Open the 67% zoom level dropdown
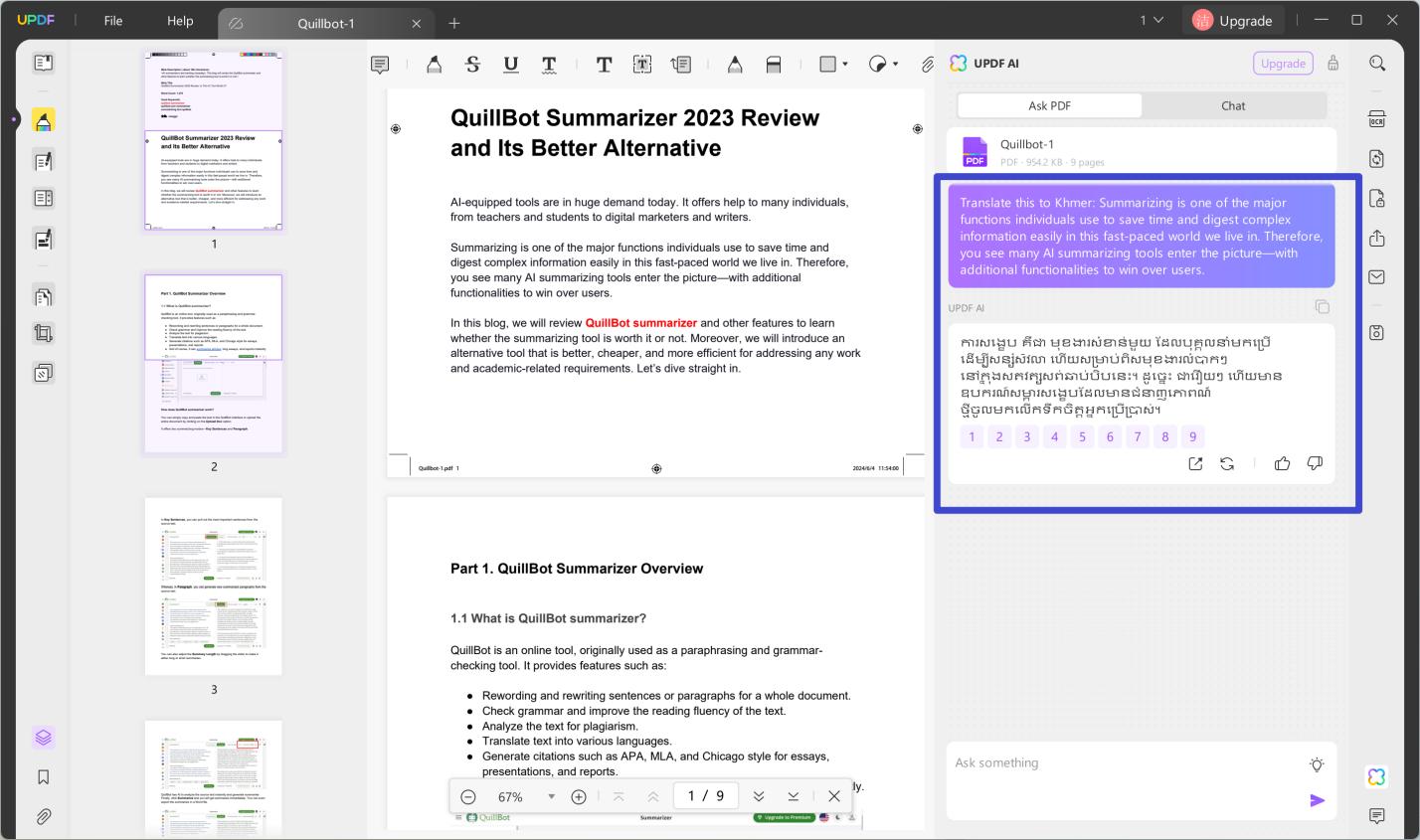The image size is (1420, 840). coord(552,796)
